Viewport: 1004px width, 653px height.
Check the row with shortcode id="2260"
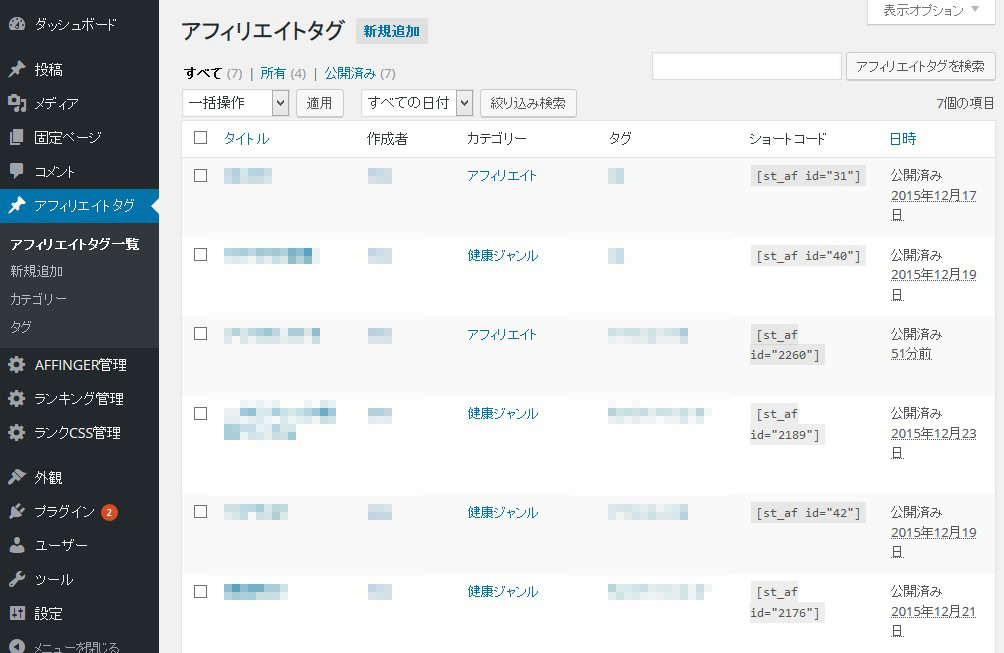200,334
